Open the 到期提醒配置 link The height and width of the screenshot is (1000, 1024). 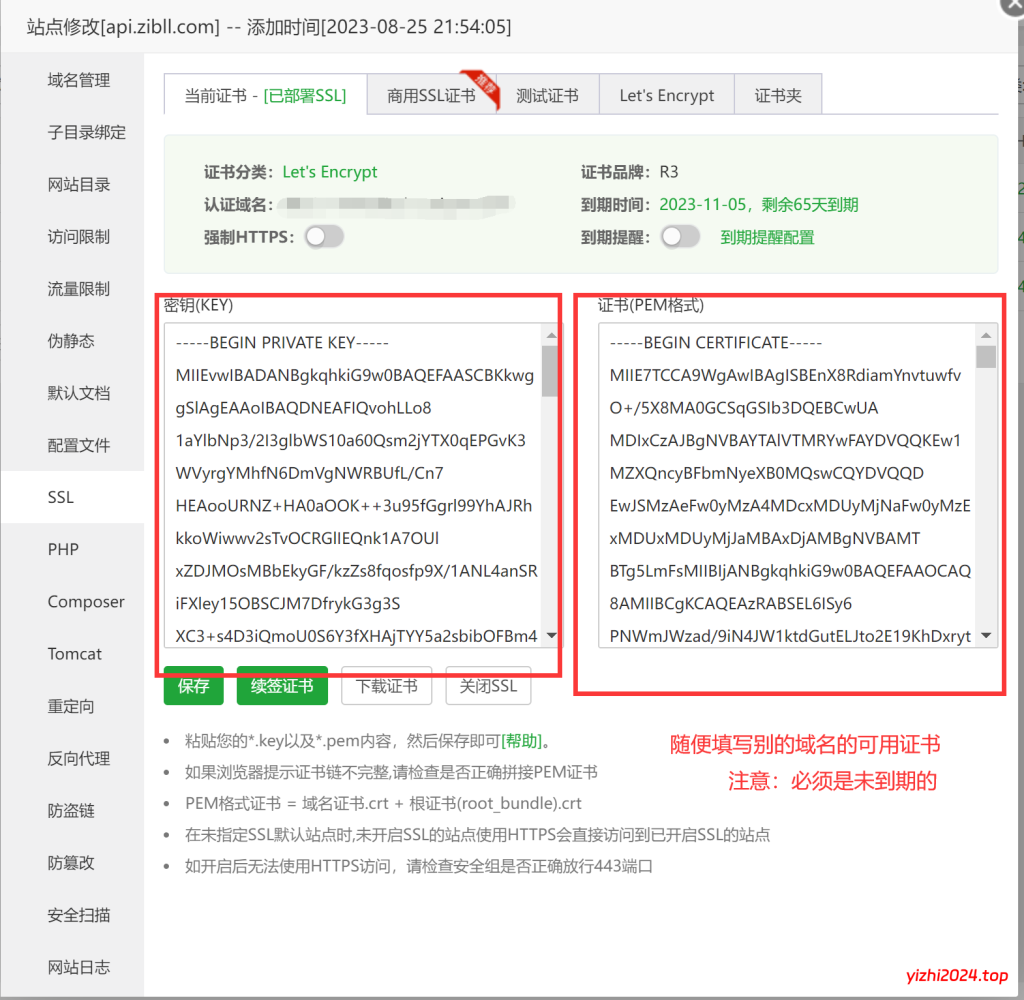coord(768,238)
